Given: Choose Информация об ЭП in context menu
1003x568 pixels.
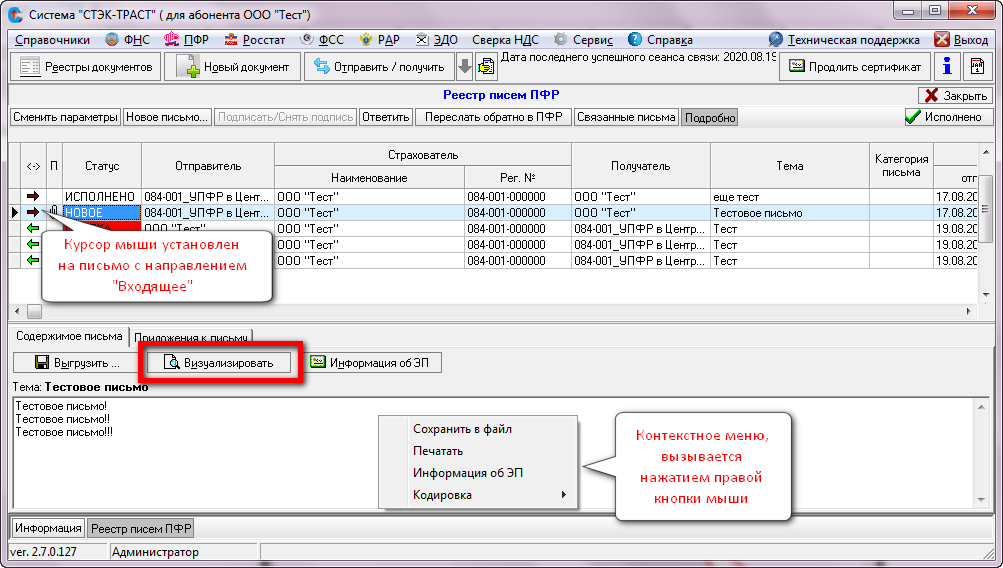Looking at the screenshot, I should [x=478, y=473].
